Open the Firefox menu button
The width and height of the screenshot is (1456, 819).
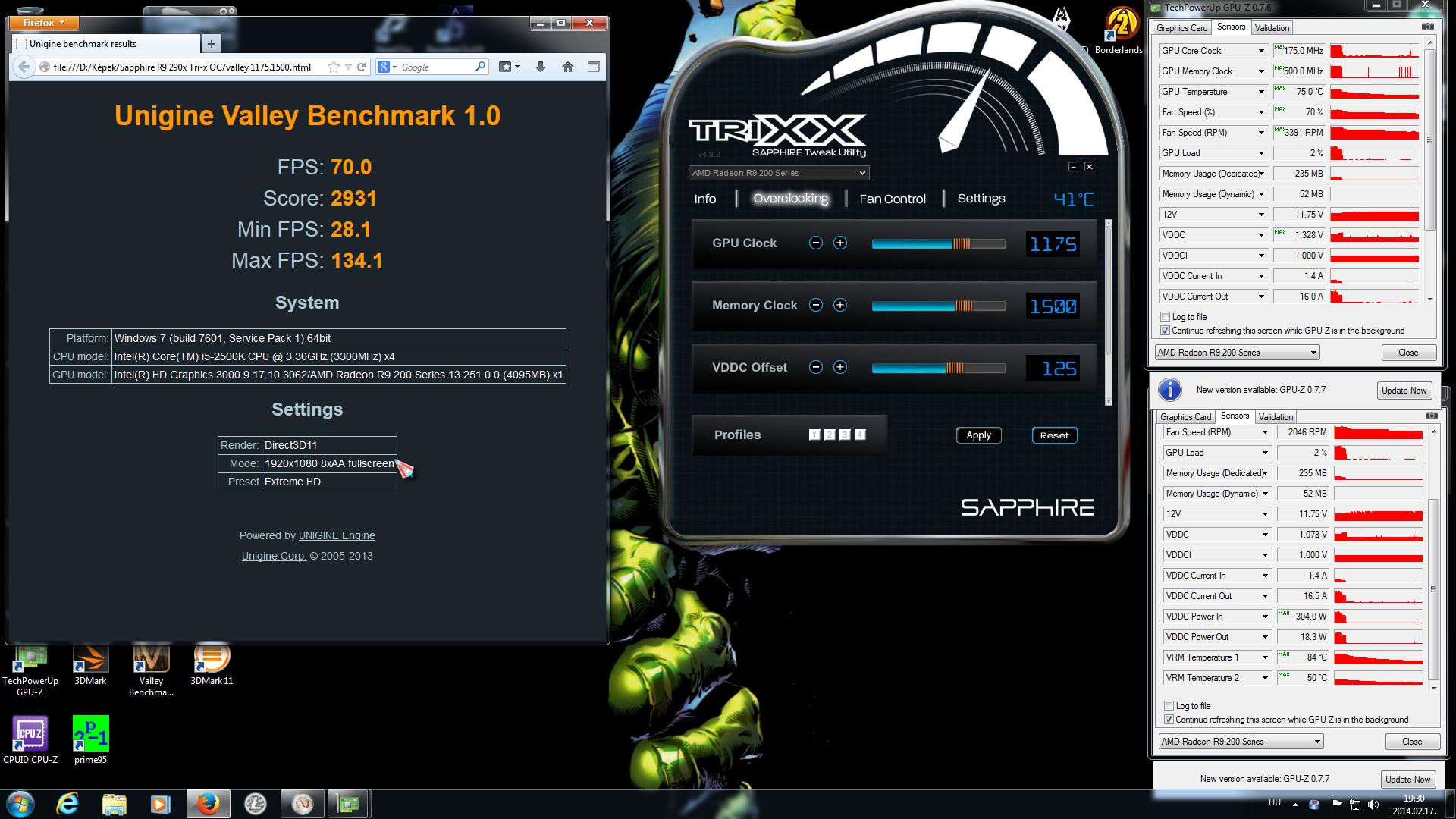tap(44, 23)
